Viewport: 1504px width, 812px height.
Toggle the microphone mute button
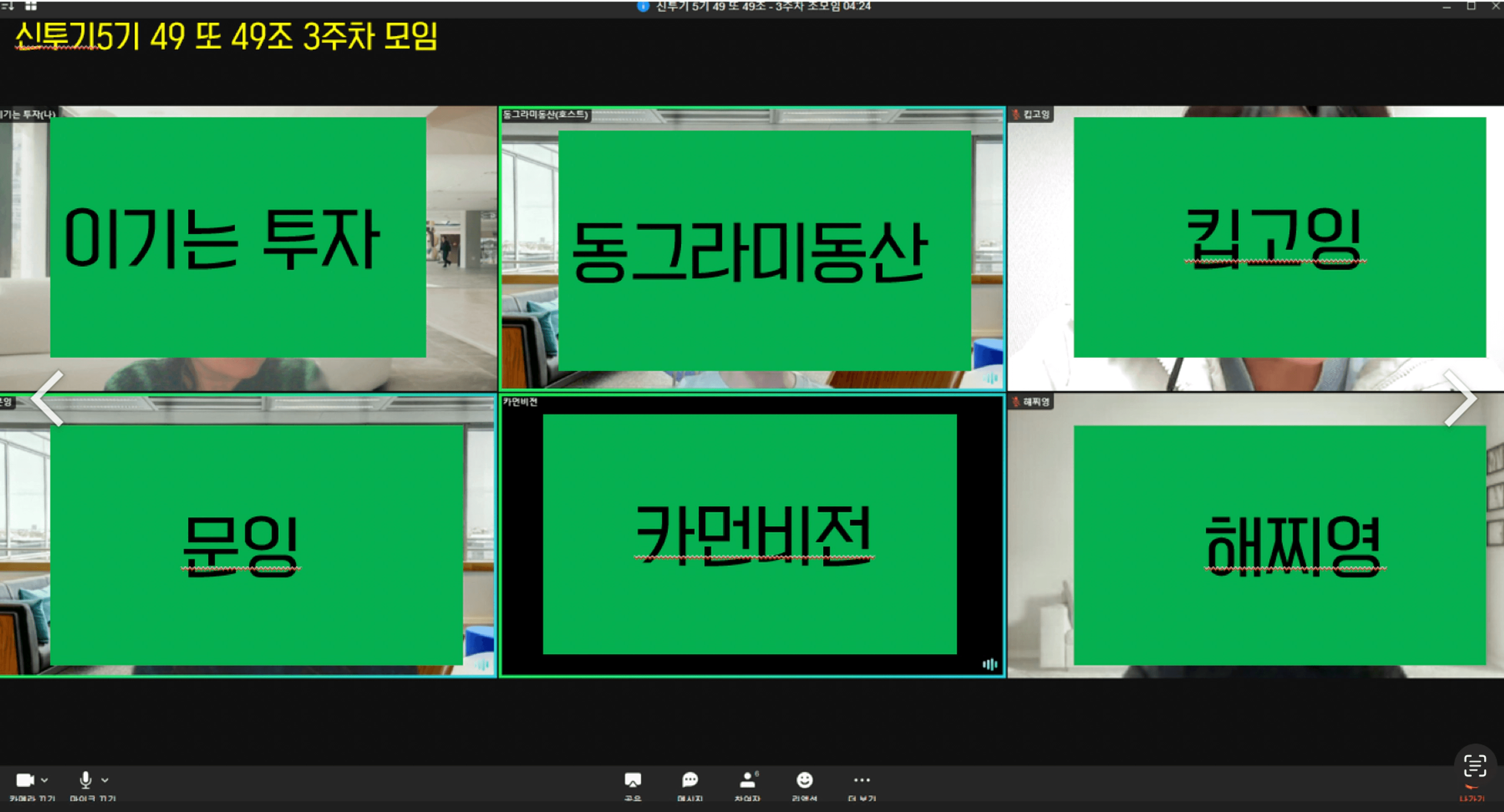click(85, 780)
